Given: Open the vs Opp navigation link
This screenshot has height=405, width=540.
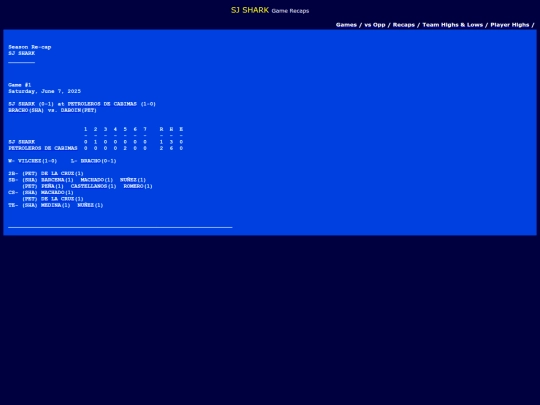Looking at the screenshot, I should [375, 25].
